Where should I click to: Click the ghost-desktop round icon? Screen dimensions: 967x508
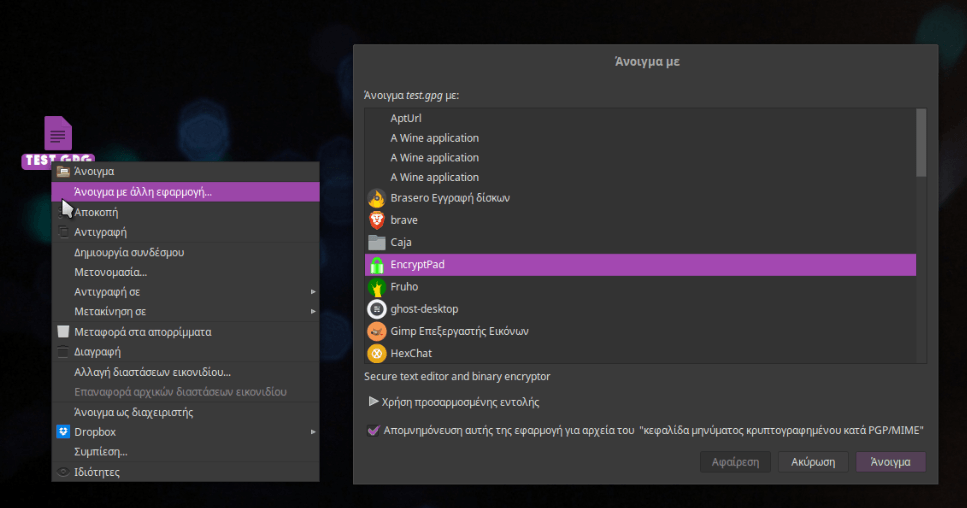376,309
